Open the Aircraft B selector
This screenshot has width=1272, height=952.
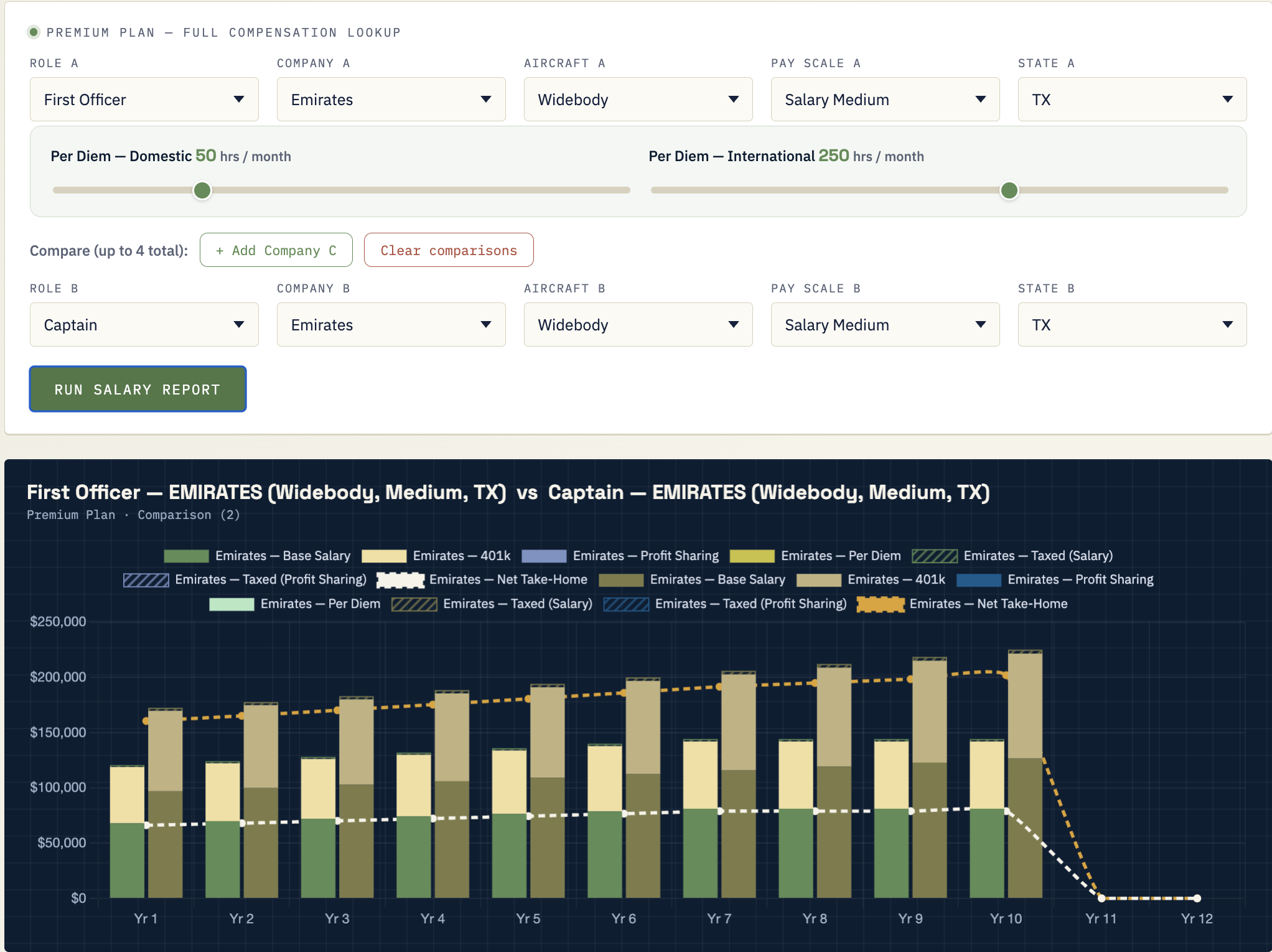click(638, 325)
